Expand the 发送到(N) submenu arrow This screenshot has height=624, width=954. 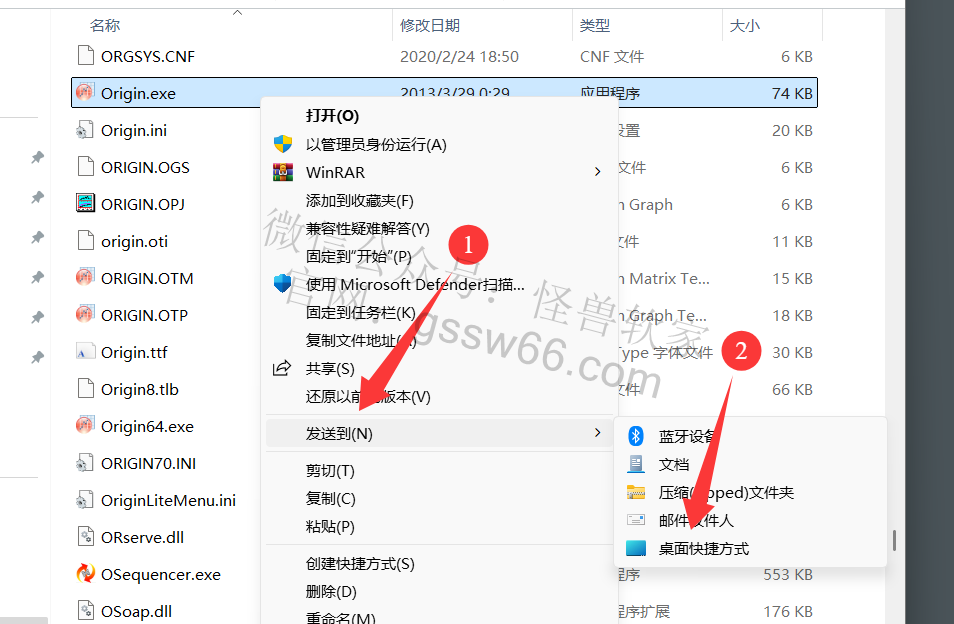click(597, 432)
